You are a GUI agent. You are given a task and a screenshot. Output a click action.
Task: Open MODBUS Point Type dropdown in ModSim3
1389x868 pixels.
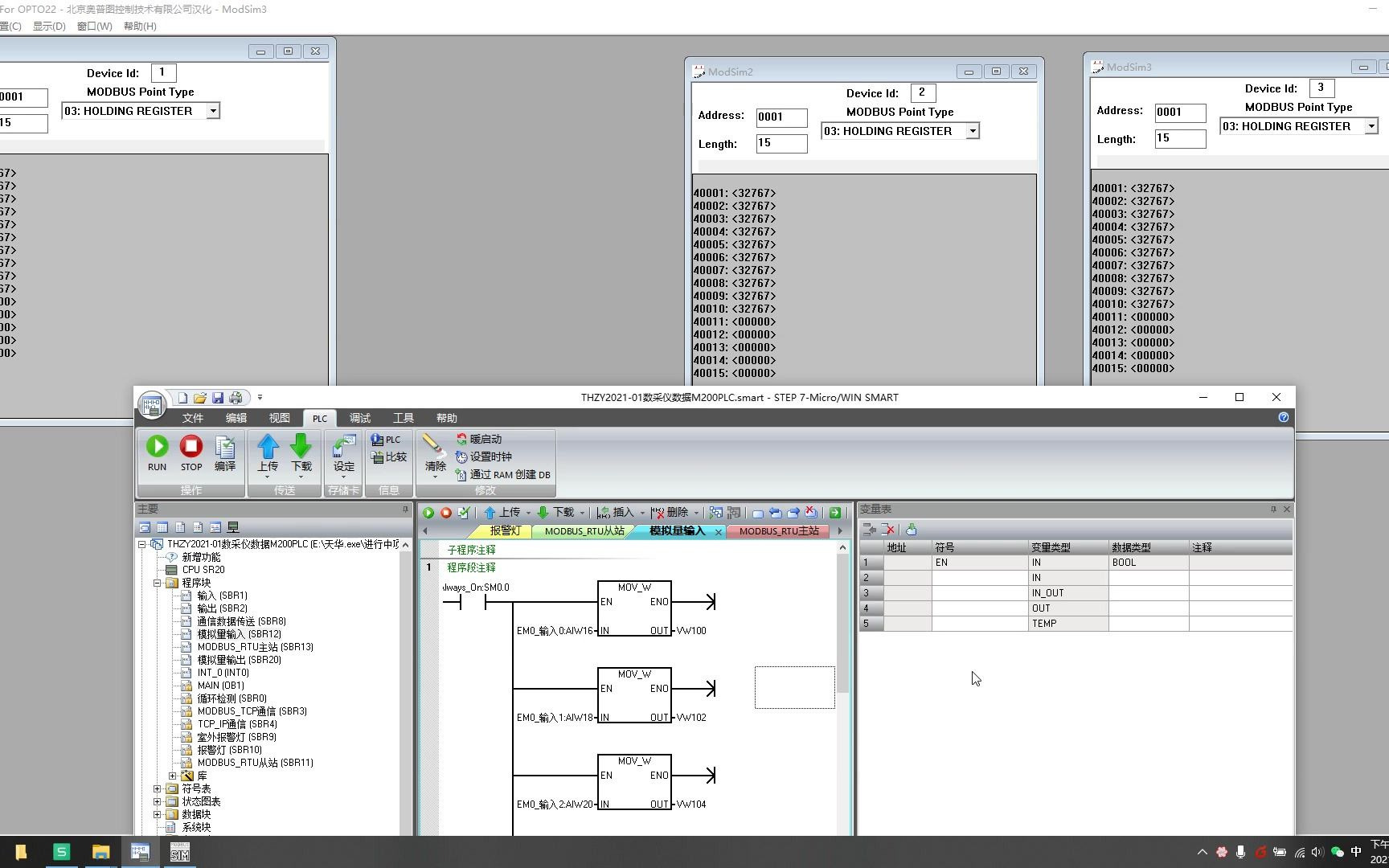coord(1371,126)
